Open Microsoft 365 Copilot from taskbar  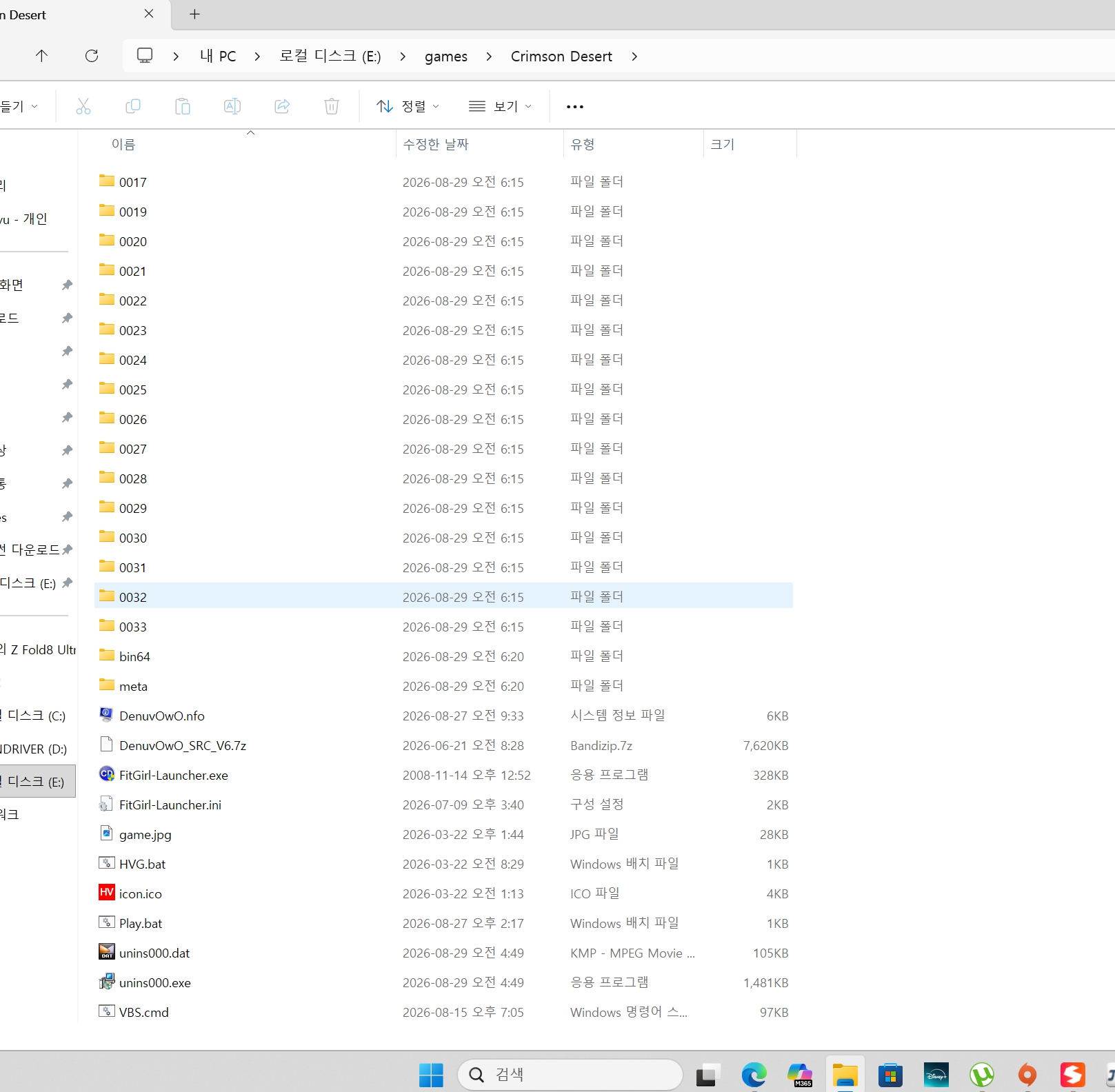[800, 1075]
